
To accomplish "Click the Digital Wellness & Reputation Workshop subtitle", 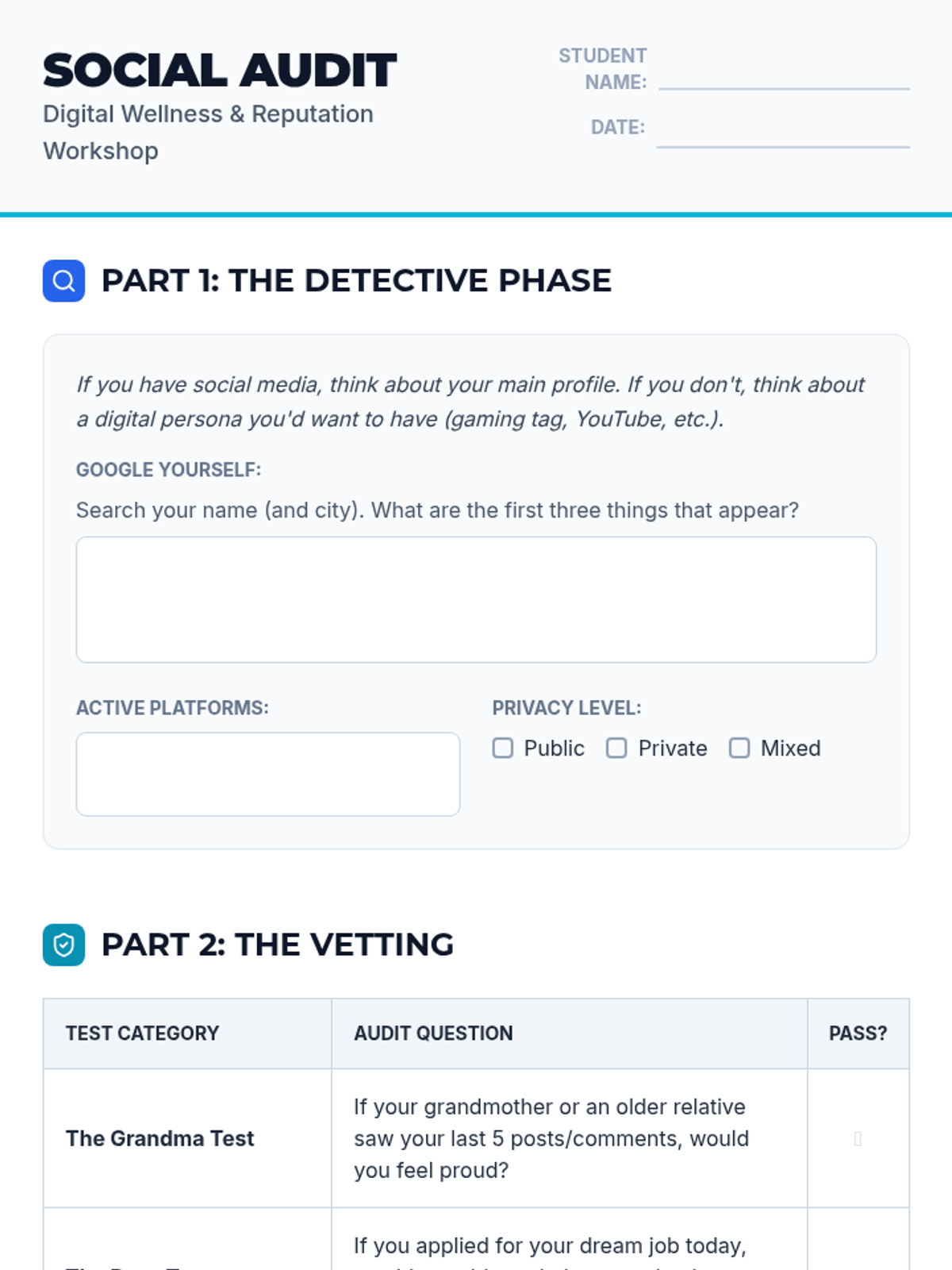I will pyautogui.click(x=208, y=132).
